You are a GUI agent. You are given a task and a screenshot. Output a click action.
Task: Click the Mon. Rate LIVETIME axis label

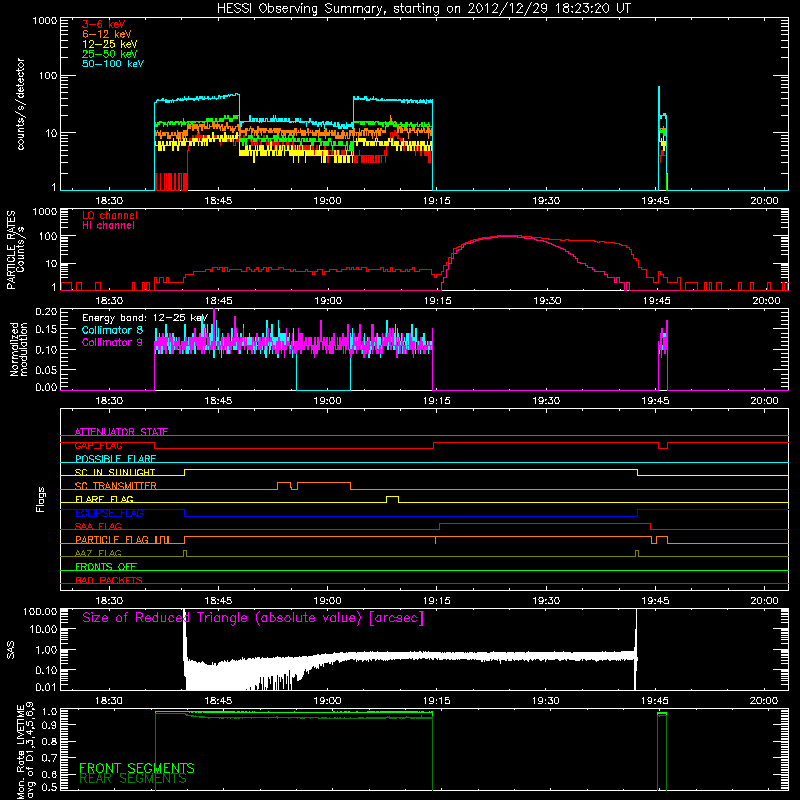point(24,751)
